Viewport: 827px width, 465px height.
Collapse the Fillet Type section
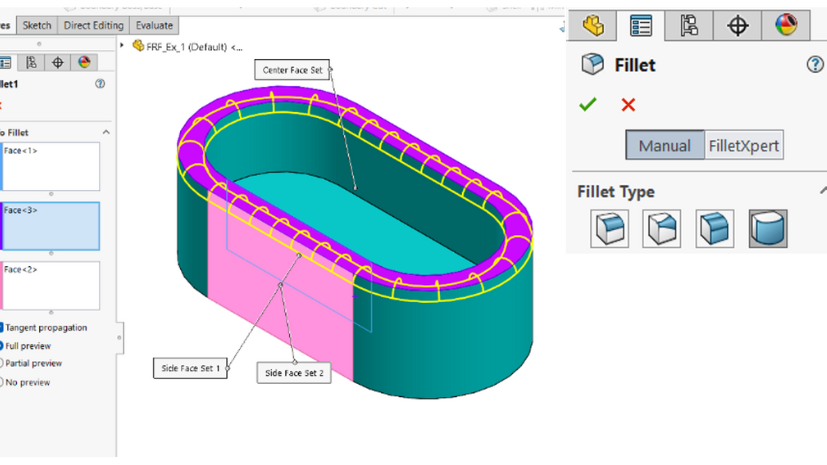822,191
